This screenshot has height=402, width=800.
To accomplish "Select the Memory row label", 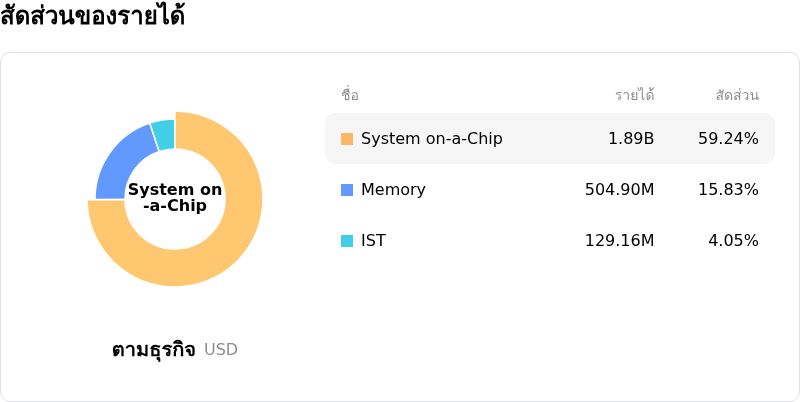I will (x=393, y=190).
